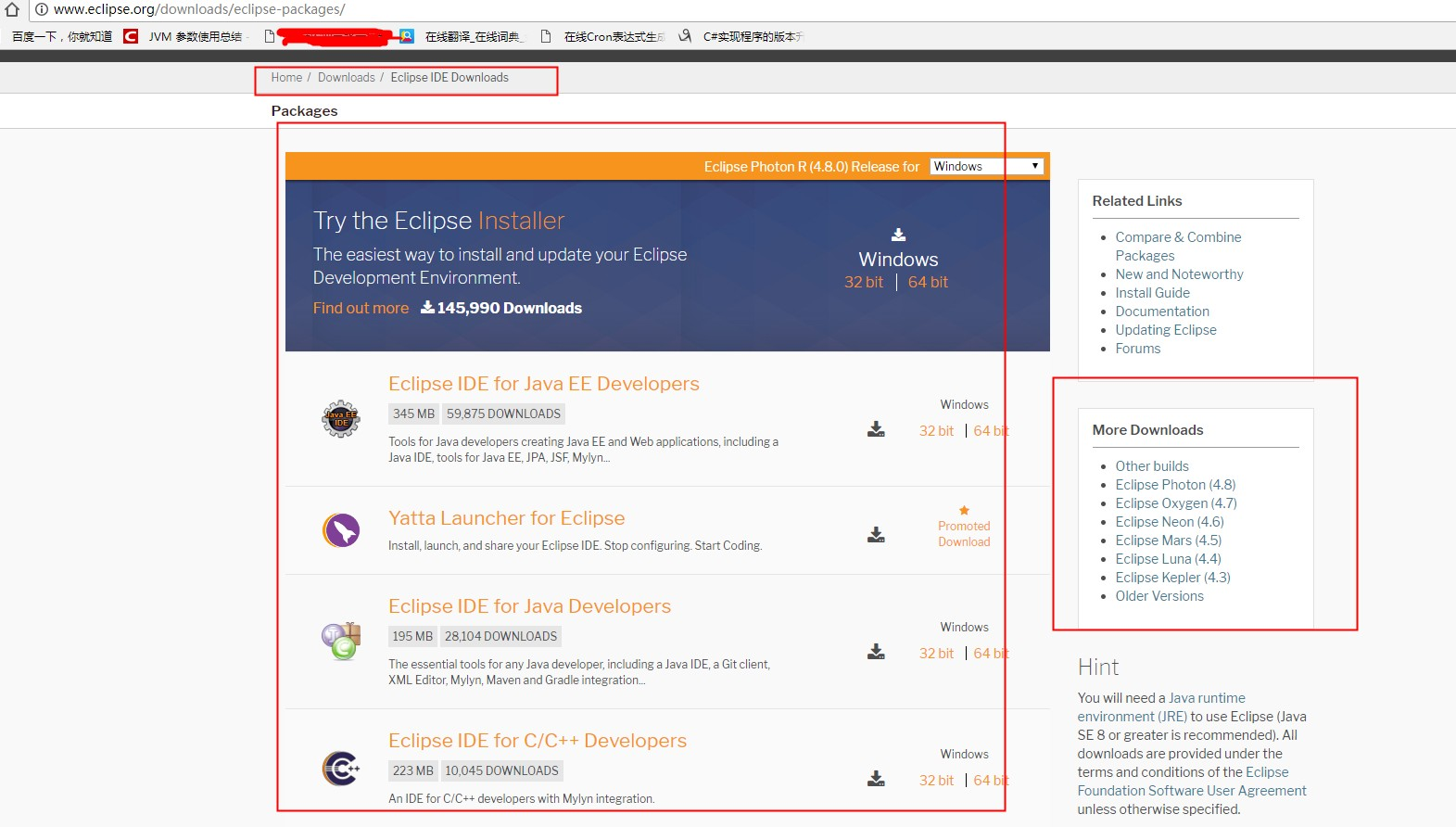Click the browser home icon
This screenshot has height=827, width=1456.
coord(12,9)
